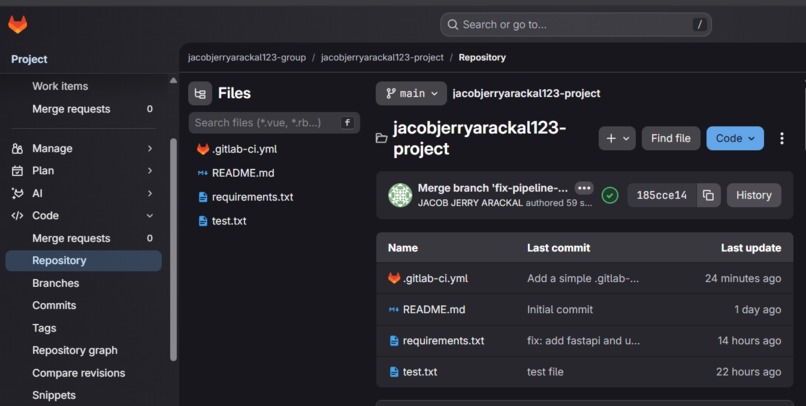The width and height of the screenshot is (806, 406).
Task: Click test.txt file icon in file tree
Action: click(203, 221)
